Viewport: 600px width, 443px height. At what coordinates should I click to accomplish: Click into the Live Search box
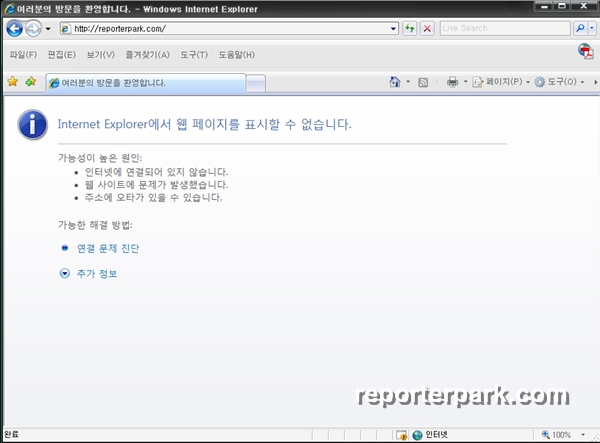click(x=505, y=28)
